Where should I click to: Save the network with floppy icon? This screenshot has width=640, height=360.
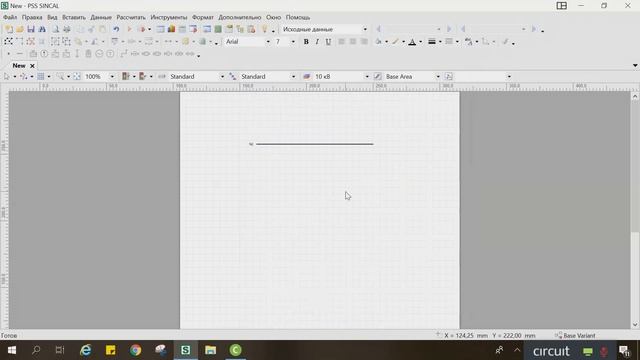coord(31,29)
